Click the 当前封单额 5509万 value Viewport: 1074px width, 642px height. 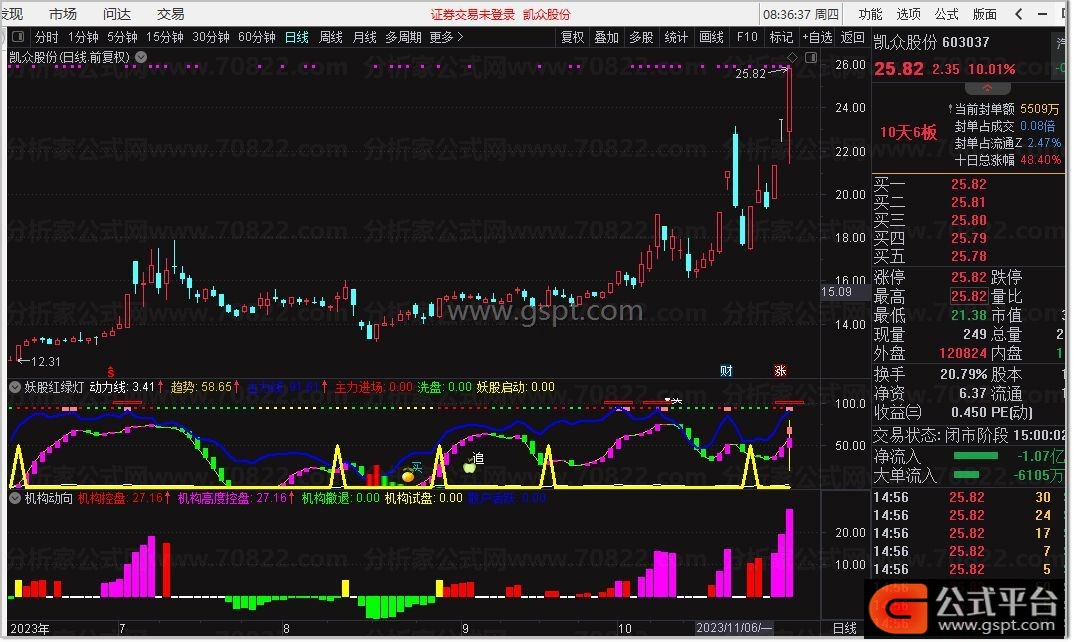[x=1039, y=109]
